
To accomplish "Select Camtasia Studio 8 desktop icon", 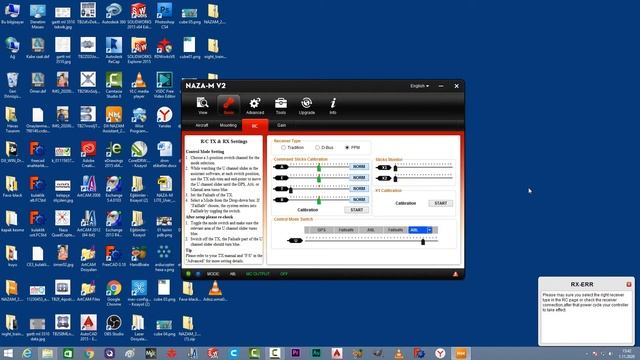I will tap(113, 85).
